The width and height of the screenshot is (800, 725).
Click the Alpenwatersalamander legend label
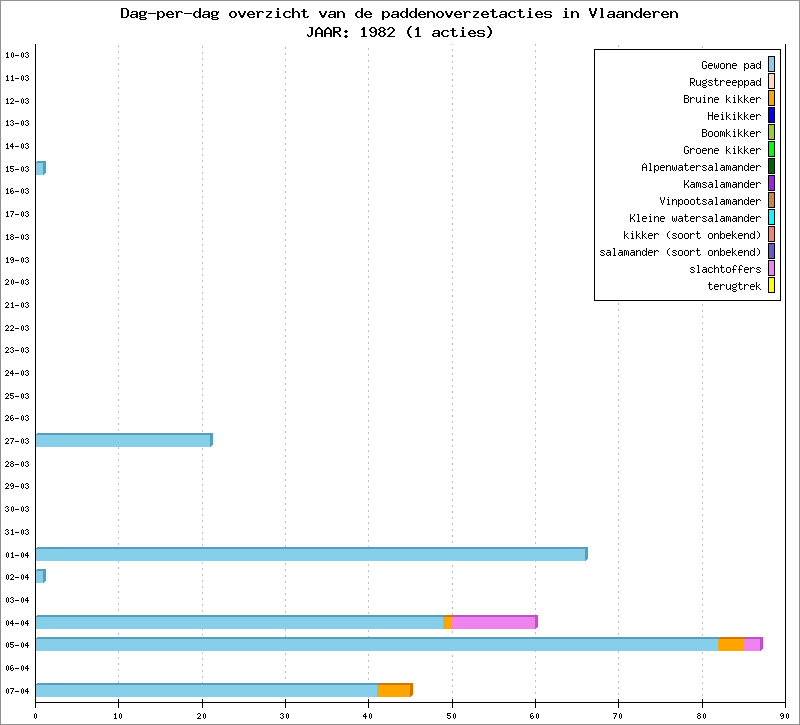click(701, 167)
